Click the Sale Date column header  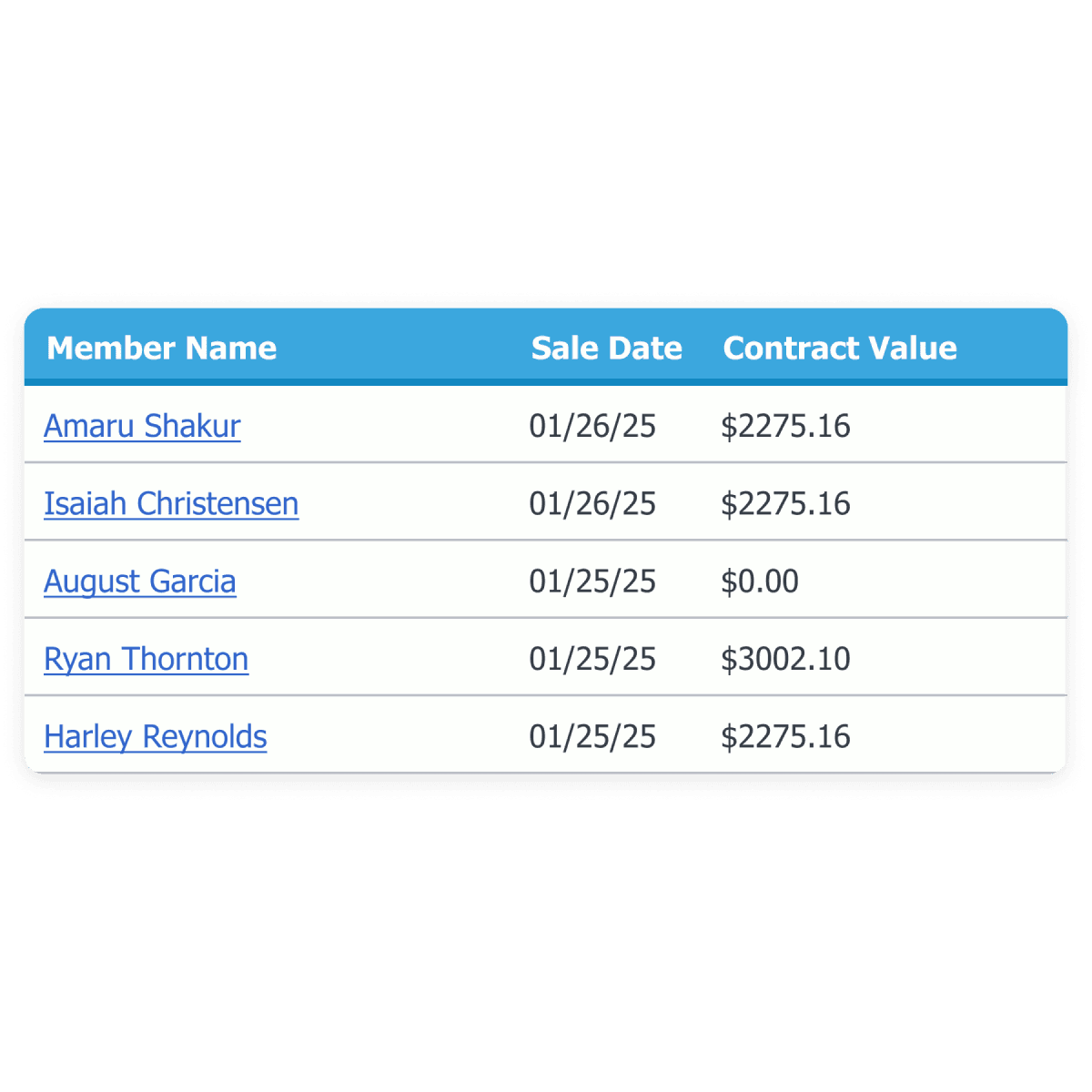click(x=606, y=348)
